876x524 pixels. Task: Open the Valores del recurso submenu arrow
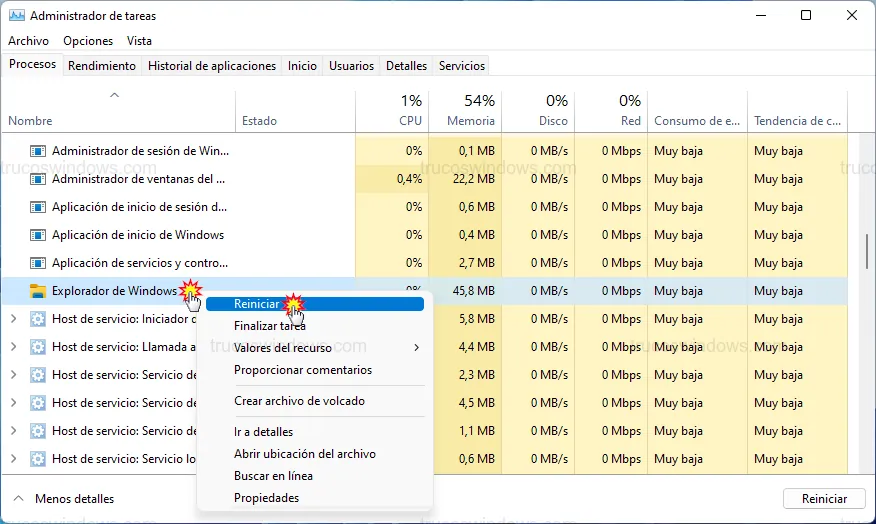[416, 348]
